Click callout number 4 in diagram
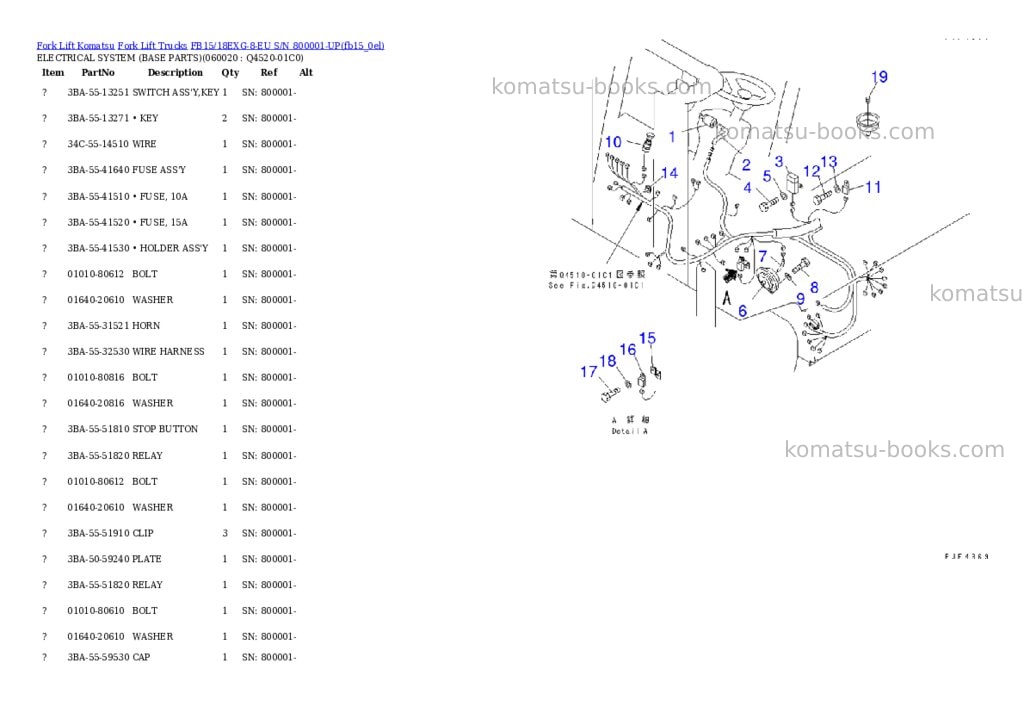The image size is (1024, 725). (x=747, y=188)
